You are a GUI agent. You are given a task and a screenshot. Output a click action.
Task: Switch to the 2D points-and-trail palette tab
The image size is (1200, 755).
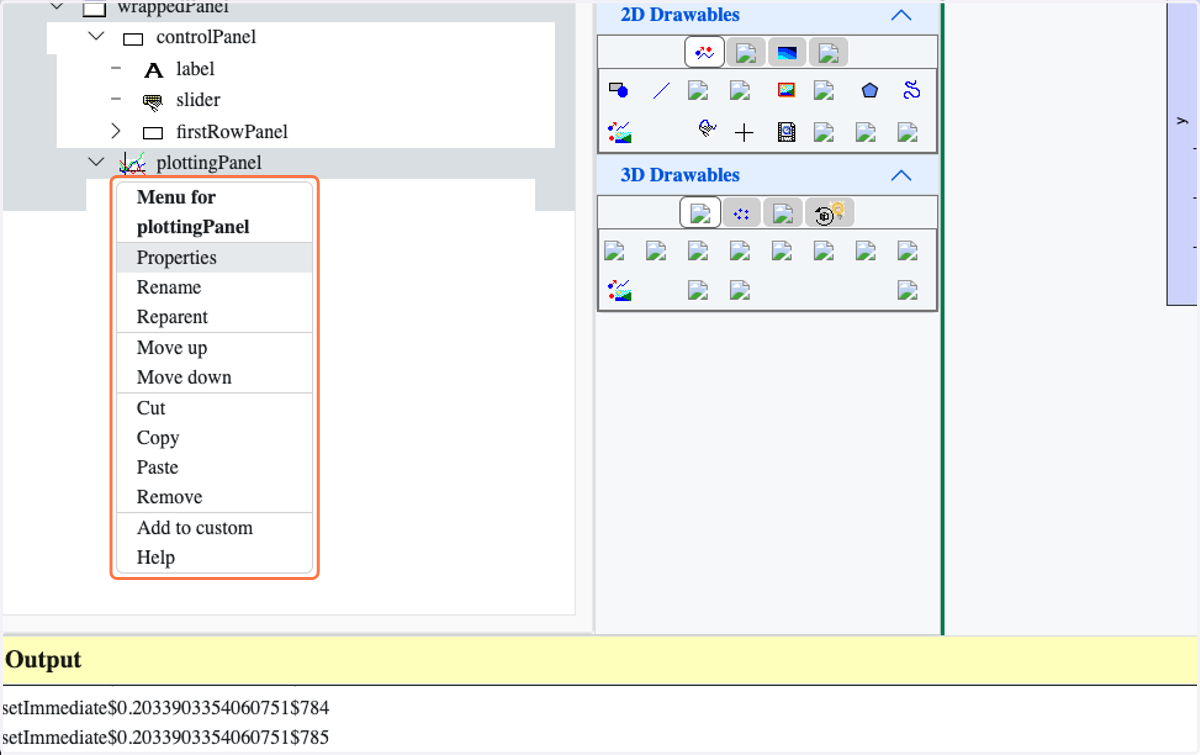[704, 52]
